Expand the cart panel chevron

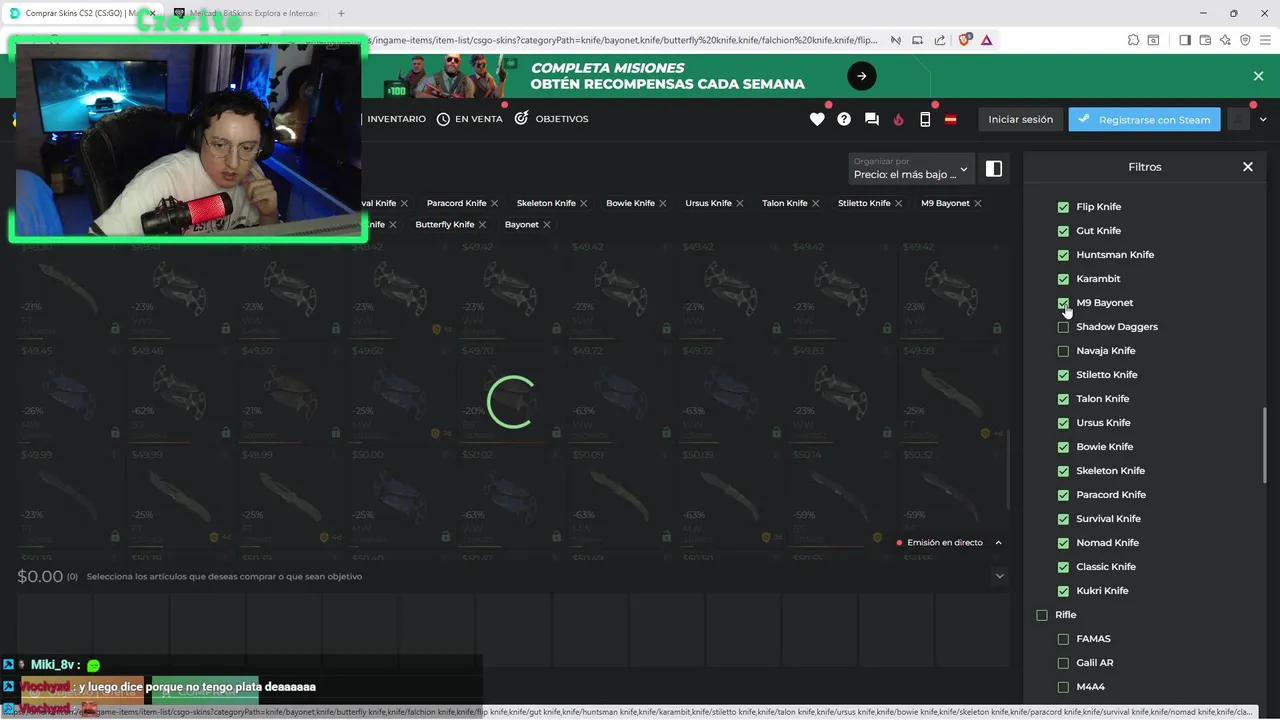999,576
